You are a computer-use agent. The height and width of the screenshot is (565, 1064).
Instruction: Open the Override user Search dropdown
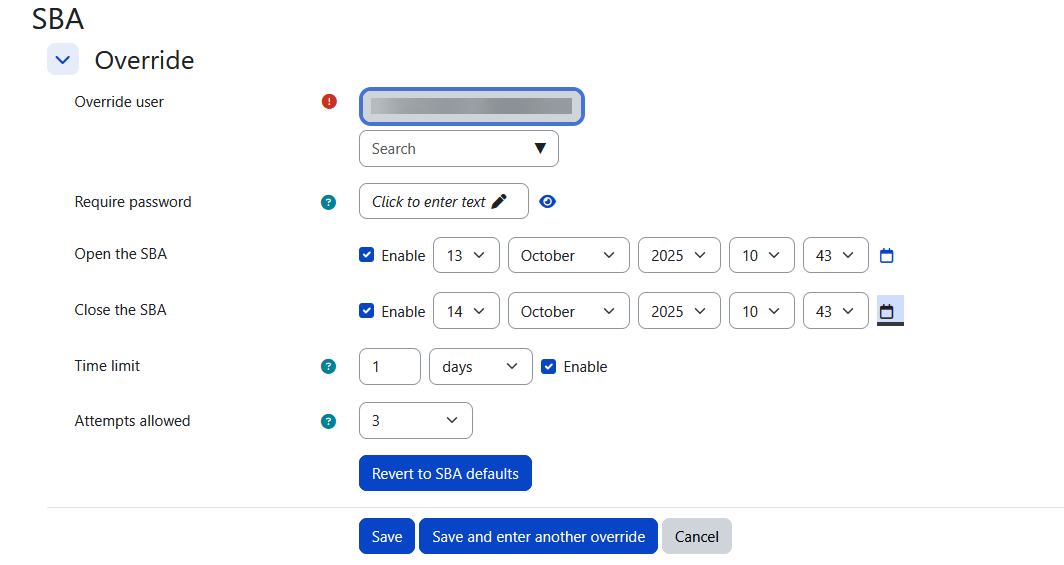(459, 149)
